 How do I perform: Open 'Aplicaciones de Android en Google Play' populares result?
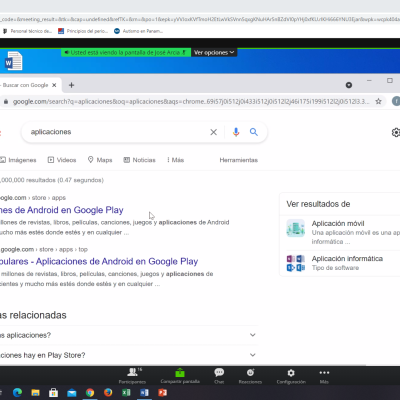click(x=99, y=261)
